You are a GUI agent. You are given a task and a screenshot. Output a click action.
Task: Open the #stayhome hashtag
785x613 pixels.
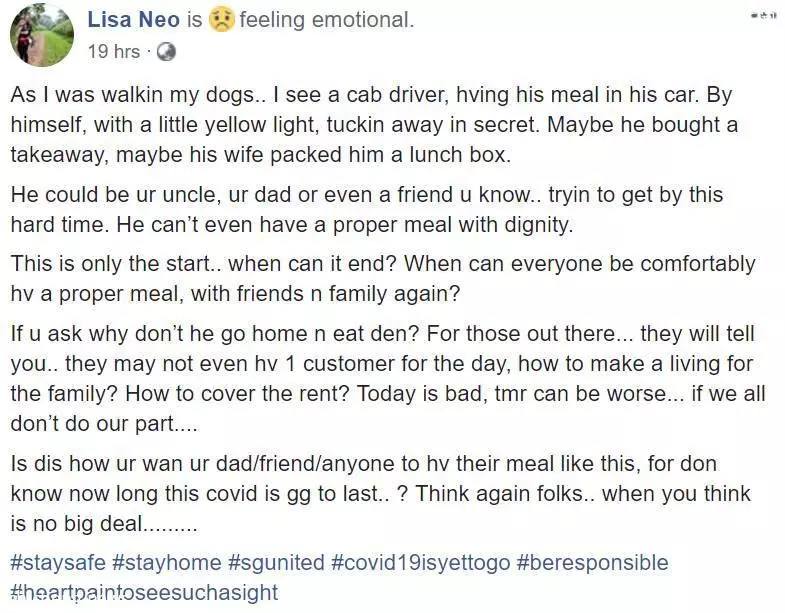pyautogui.click(x=167, y=562)
